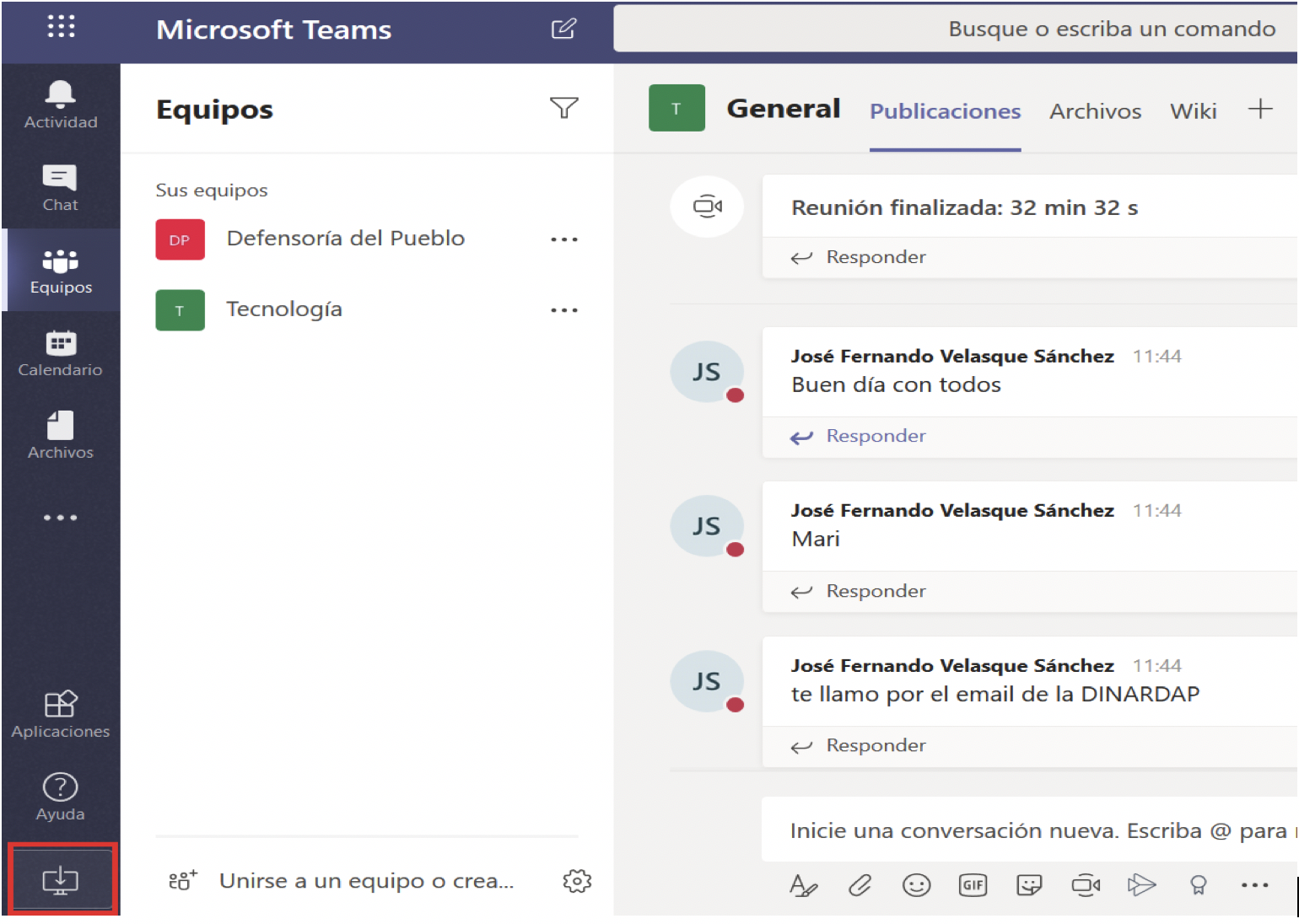Open Calendario in the left sidebar
The image size is (1299, 924).
coord(61,353)
